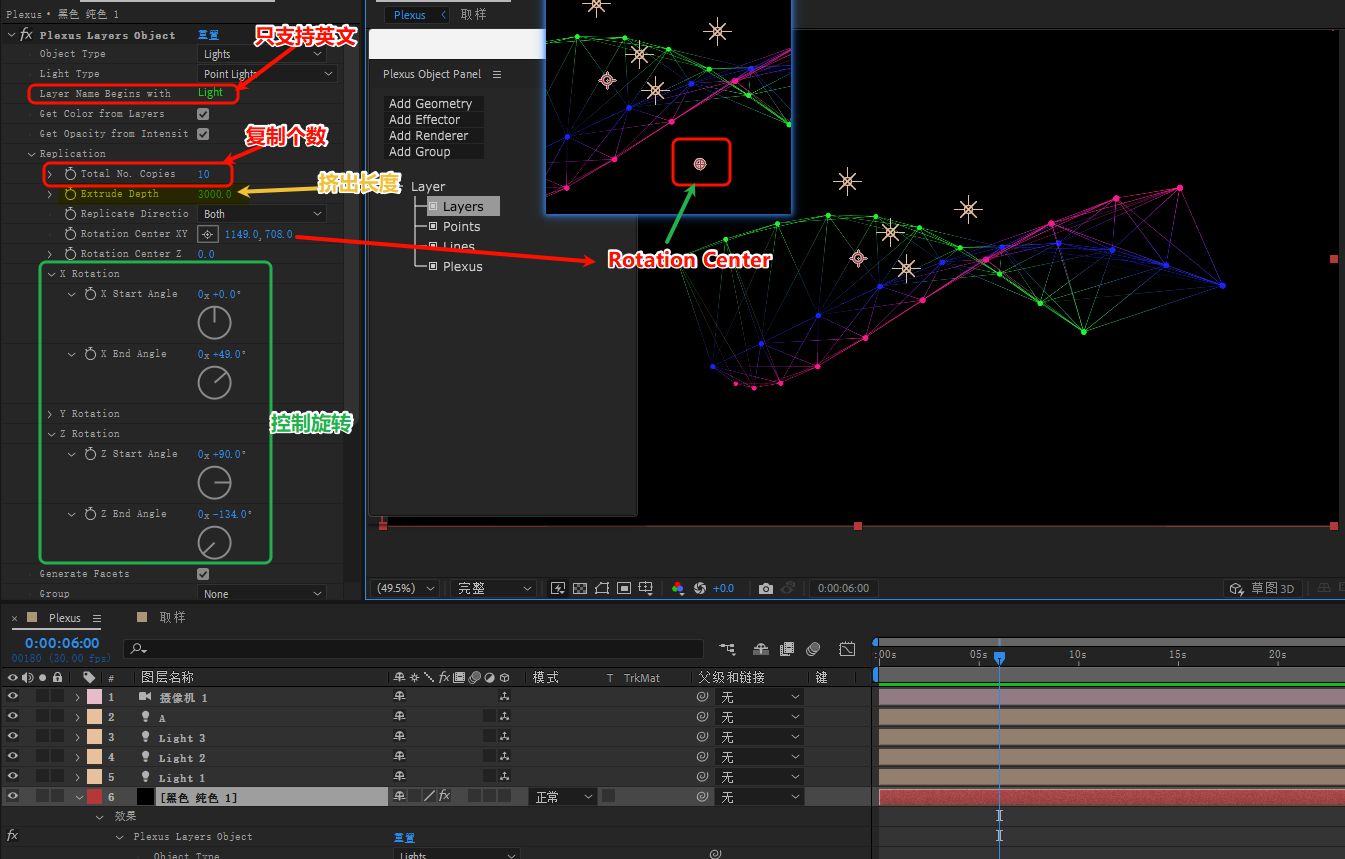
Task: Click the X End Angle dial
Action: [x=215, y=383]
